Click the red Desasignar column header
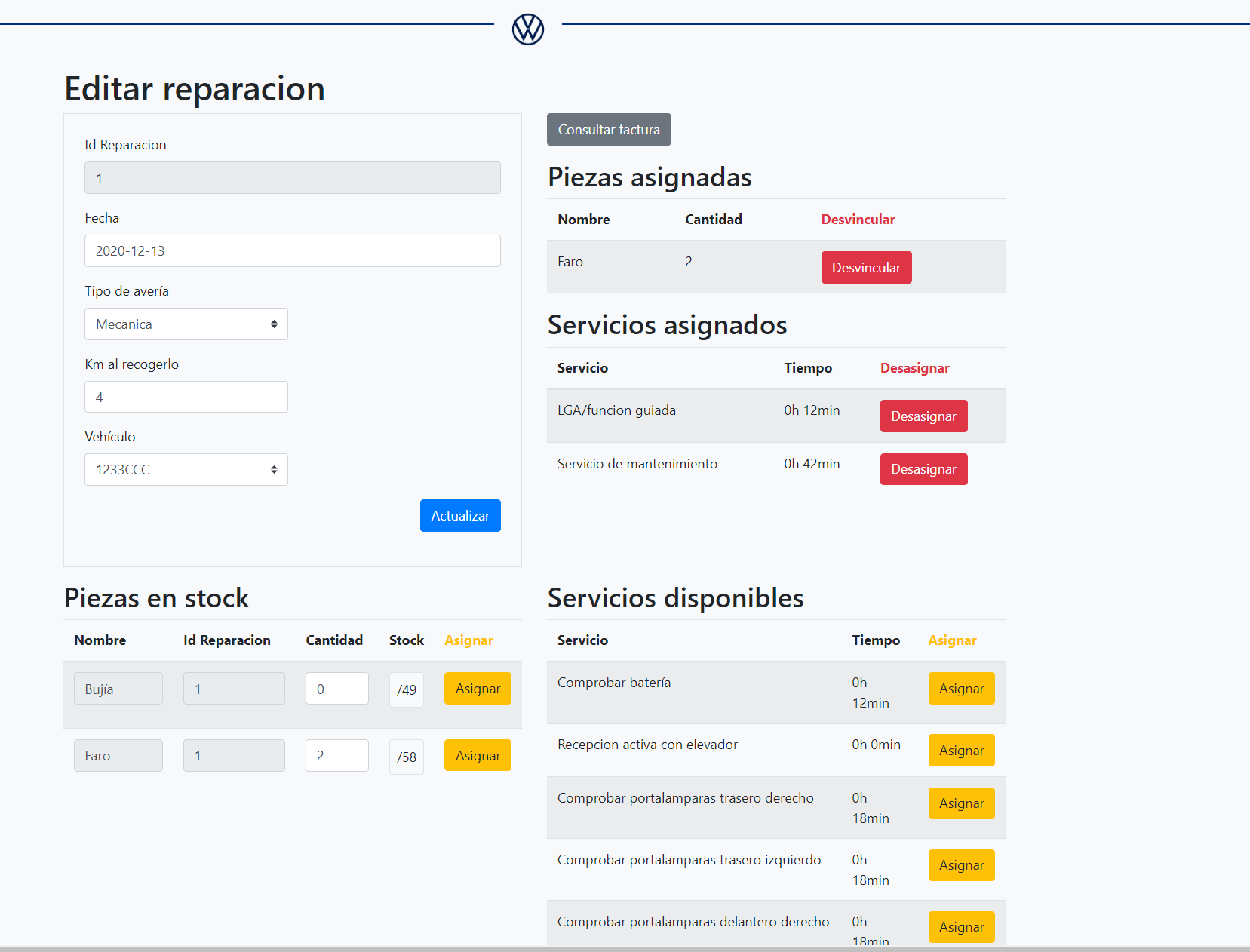This screenshot has width=1250, height=952. pos(914,367)
